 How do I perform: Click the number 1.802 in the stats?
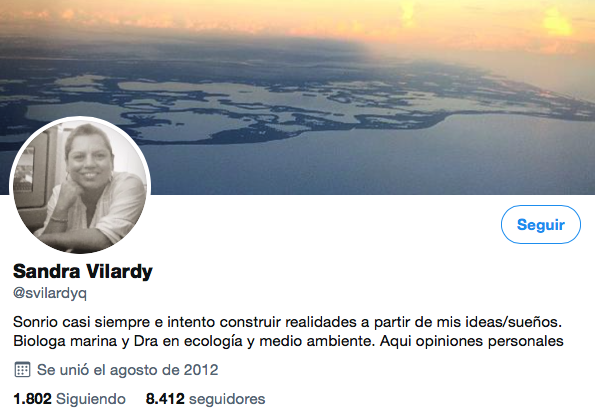click(32, 399)
